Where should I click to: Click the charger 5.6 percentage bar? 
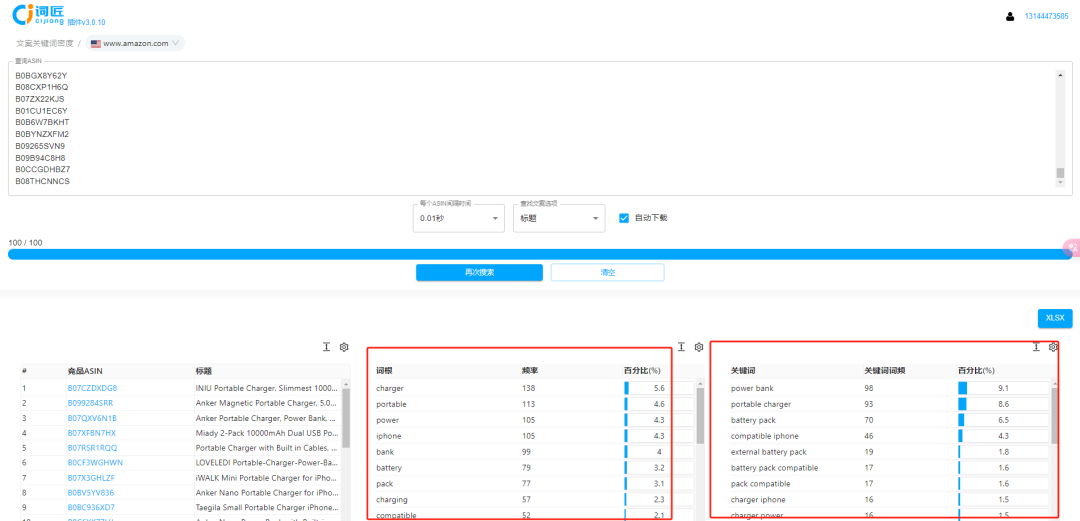click(x=658, y=388)
